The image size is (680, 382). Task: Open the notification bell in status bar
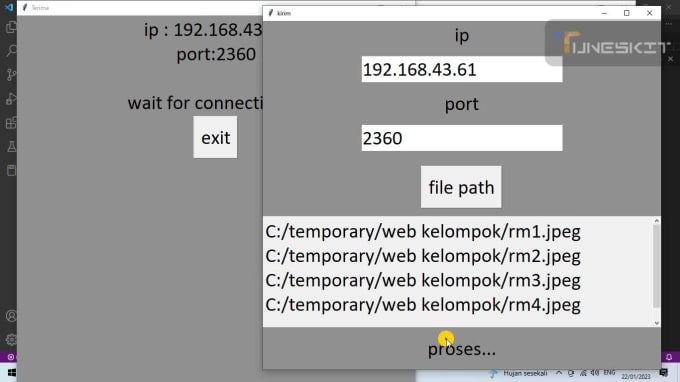pos(669,357)
